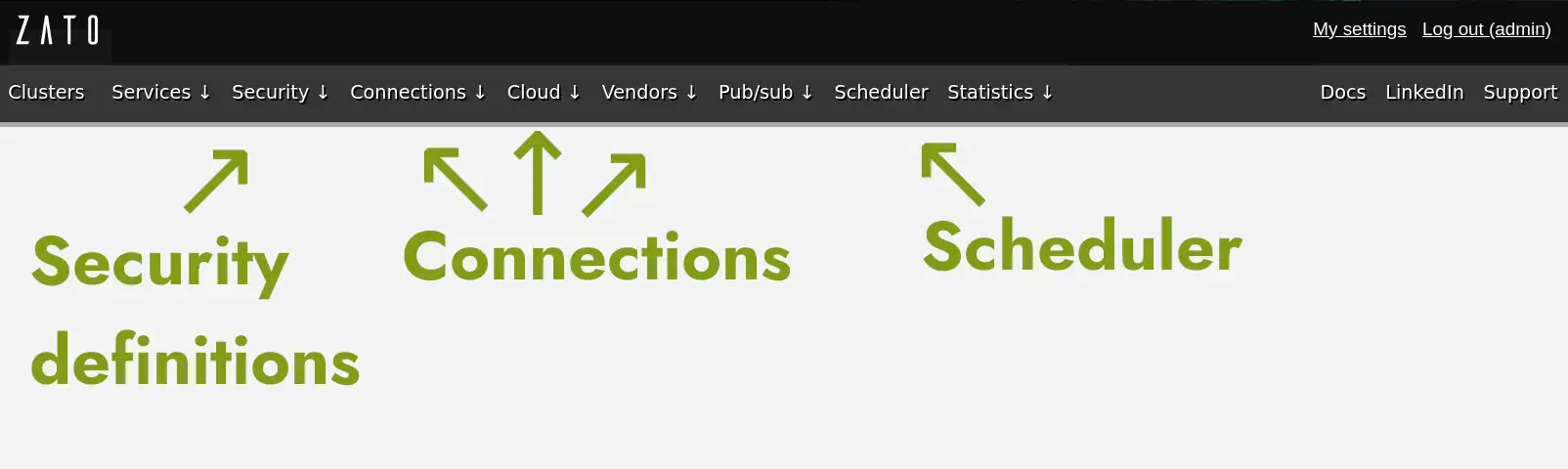The height and width of the screenshot is (469, 1568).
Task: Visit the LinkedIn link
Action: click(1423, 93)
